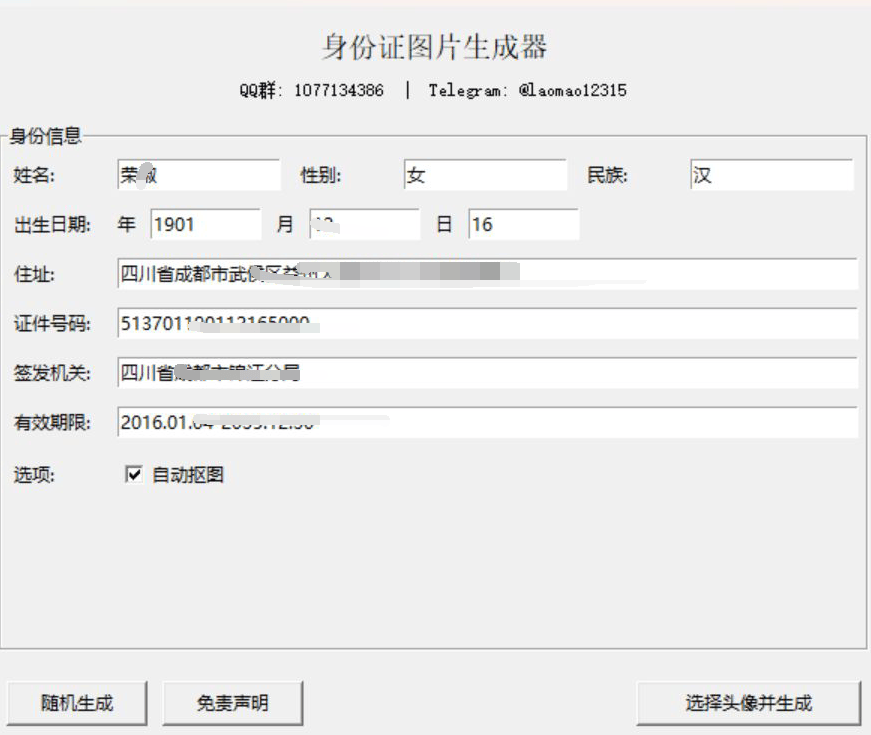This screenshot has height=735, width=871.
Task: Click the 随机生成 button
Action: click(x=77, y=703)
